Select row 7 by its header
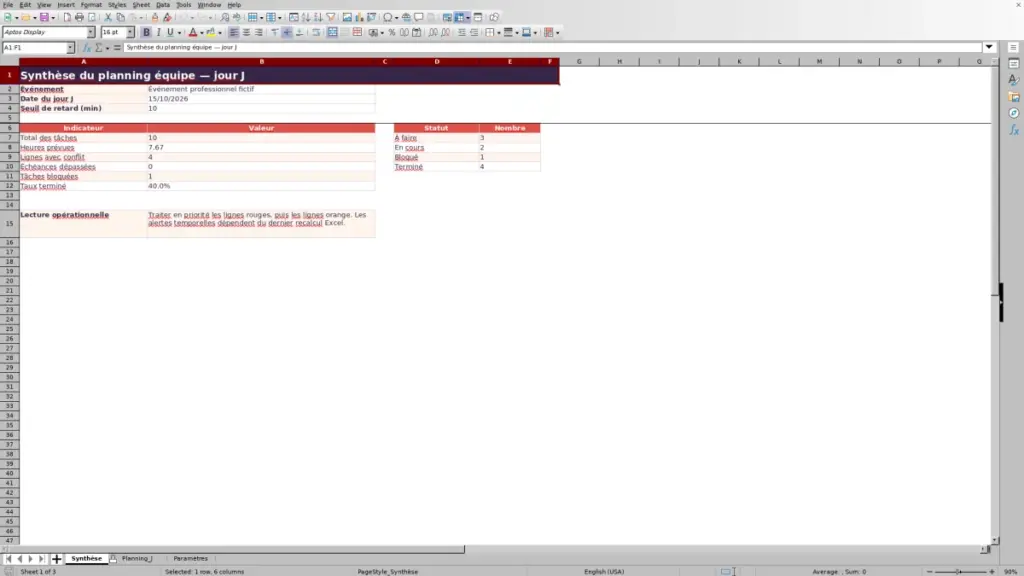The height and width of the screenshot is (576, 1024). pos(9,138)
